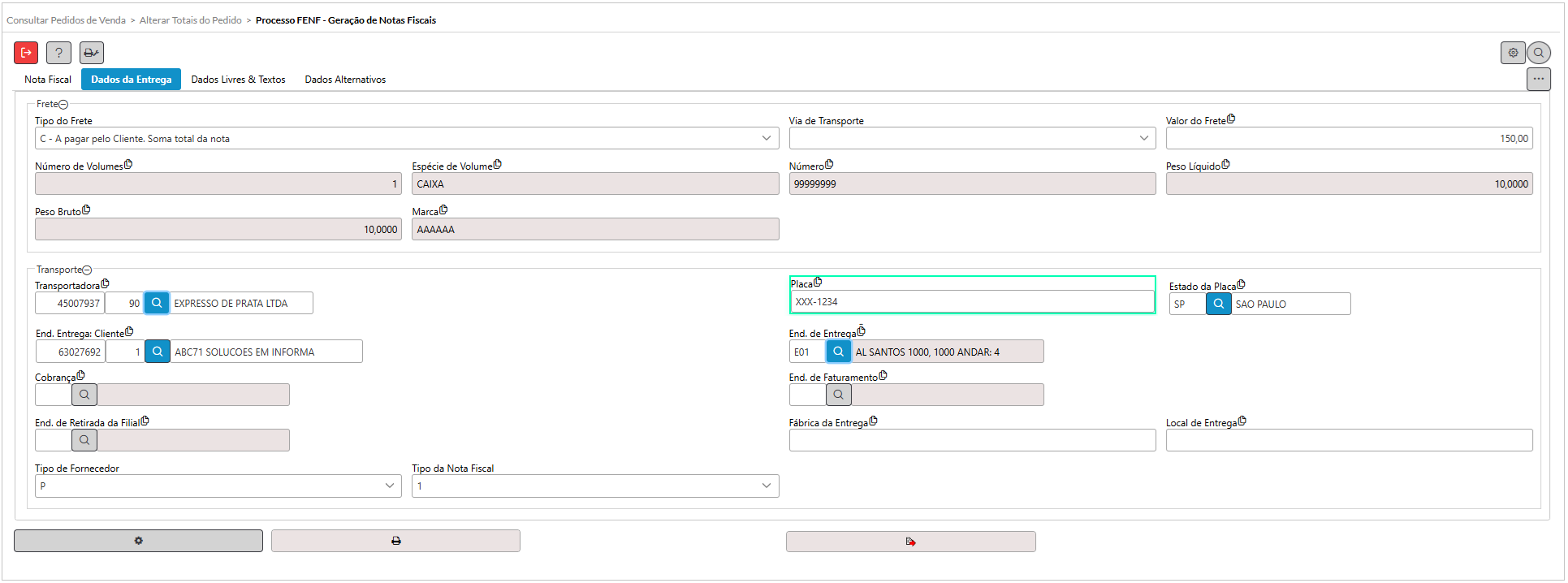Viewport: 1568px width, 583px height.
Task: Collapse the Transporte section
Action: (87, 270)
